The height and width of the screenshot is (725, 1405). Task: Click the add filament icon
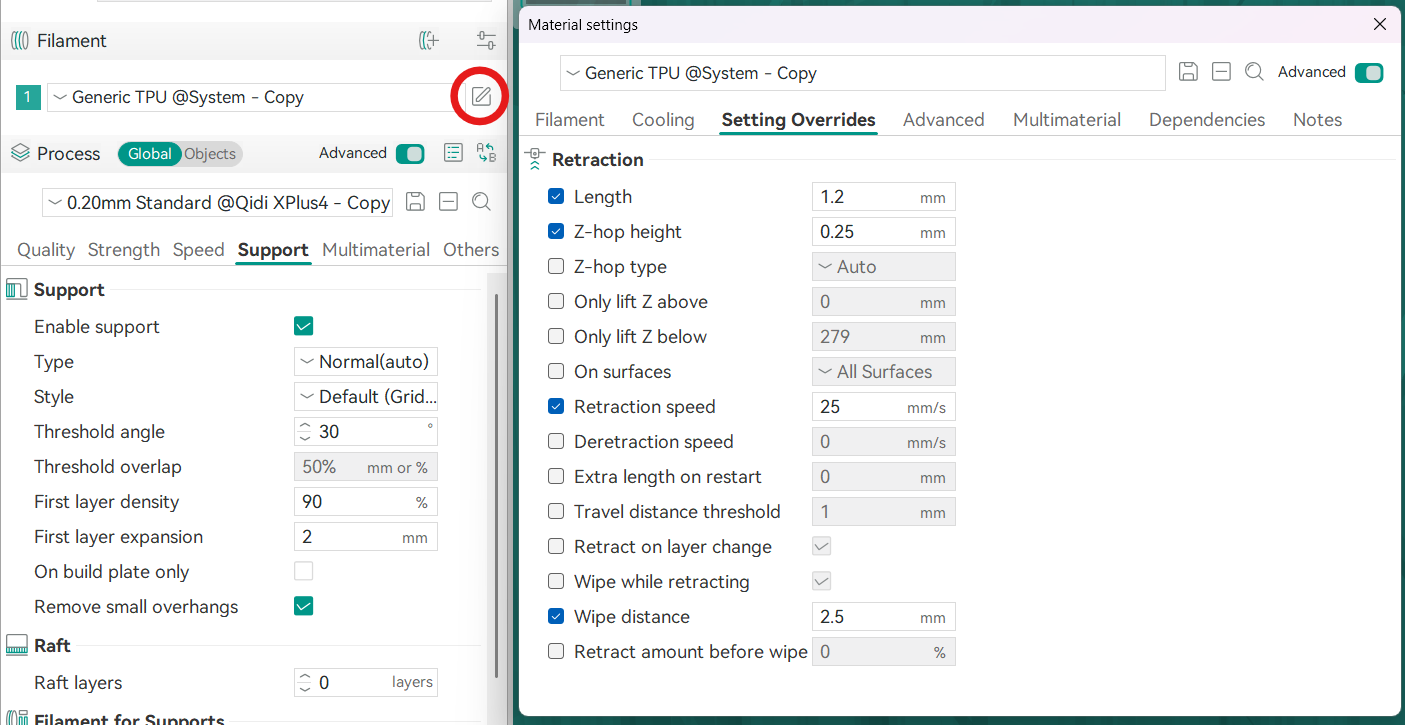(428, 41)
